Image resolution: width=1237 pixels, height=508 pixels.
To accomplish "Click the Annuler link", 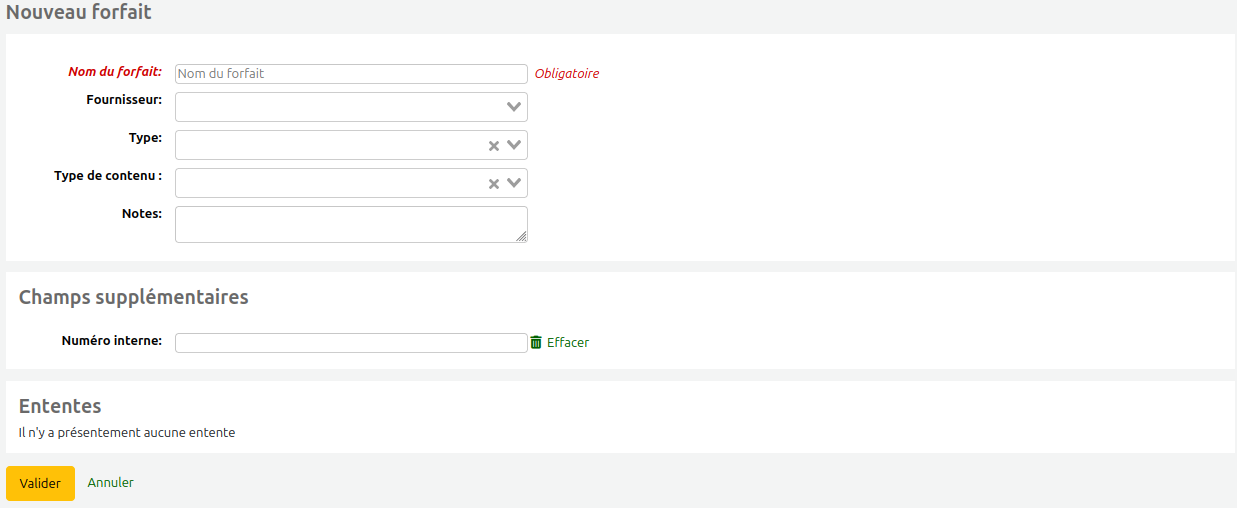I will pyautogui.click(x=110, y=483).
